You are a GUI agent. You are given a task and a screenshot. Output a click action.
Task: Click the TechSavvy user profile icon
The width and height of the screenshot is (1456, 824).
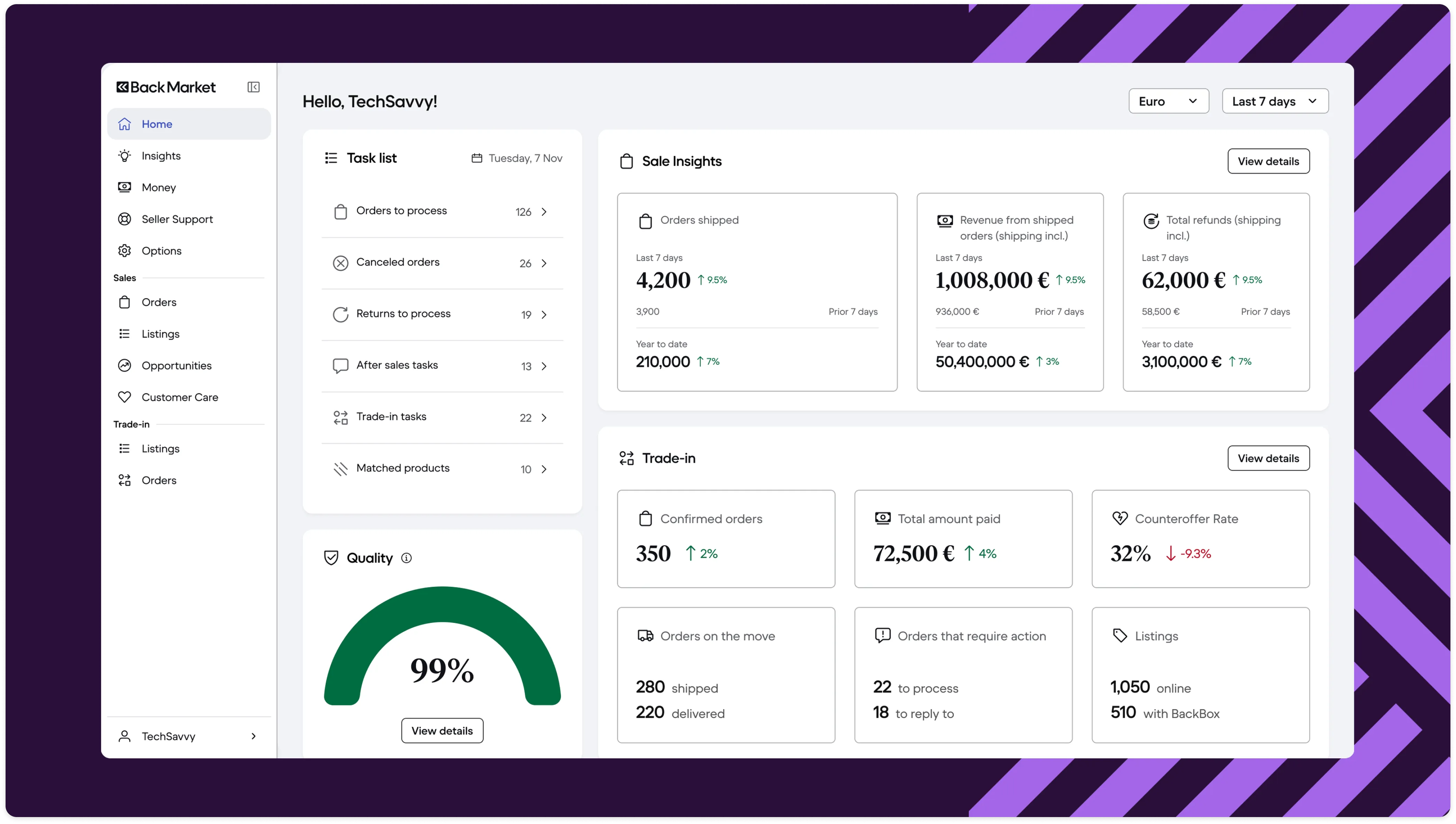click(124, 736)
